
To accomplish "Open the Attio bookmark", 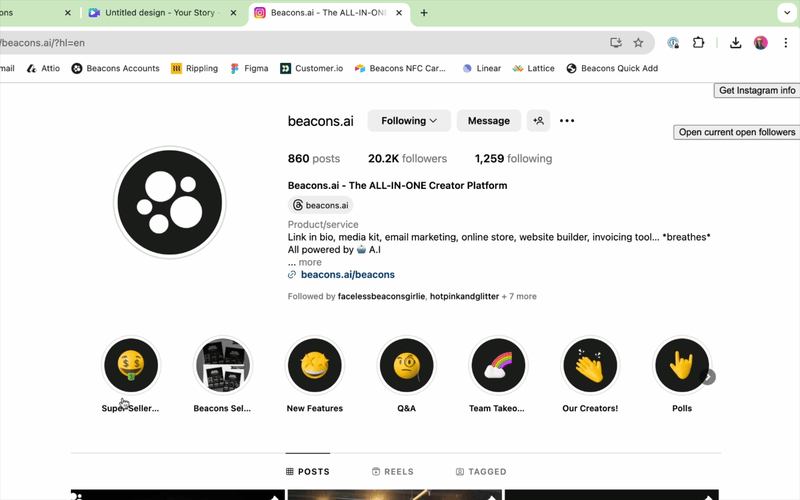I will coord(43,68).
